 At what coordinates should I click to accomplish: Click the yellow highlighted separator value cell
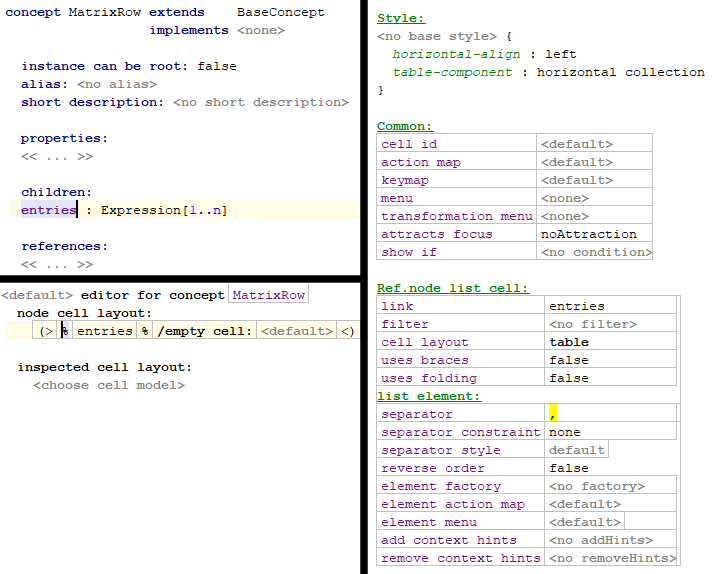pos(553,414)
